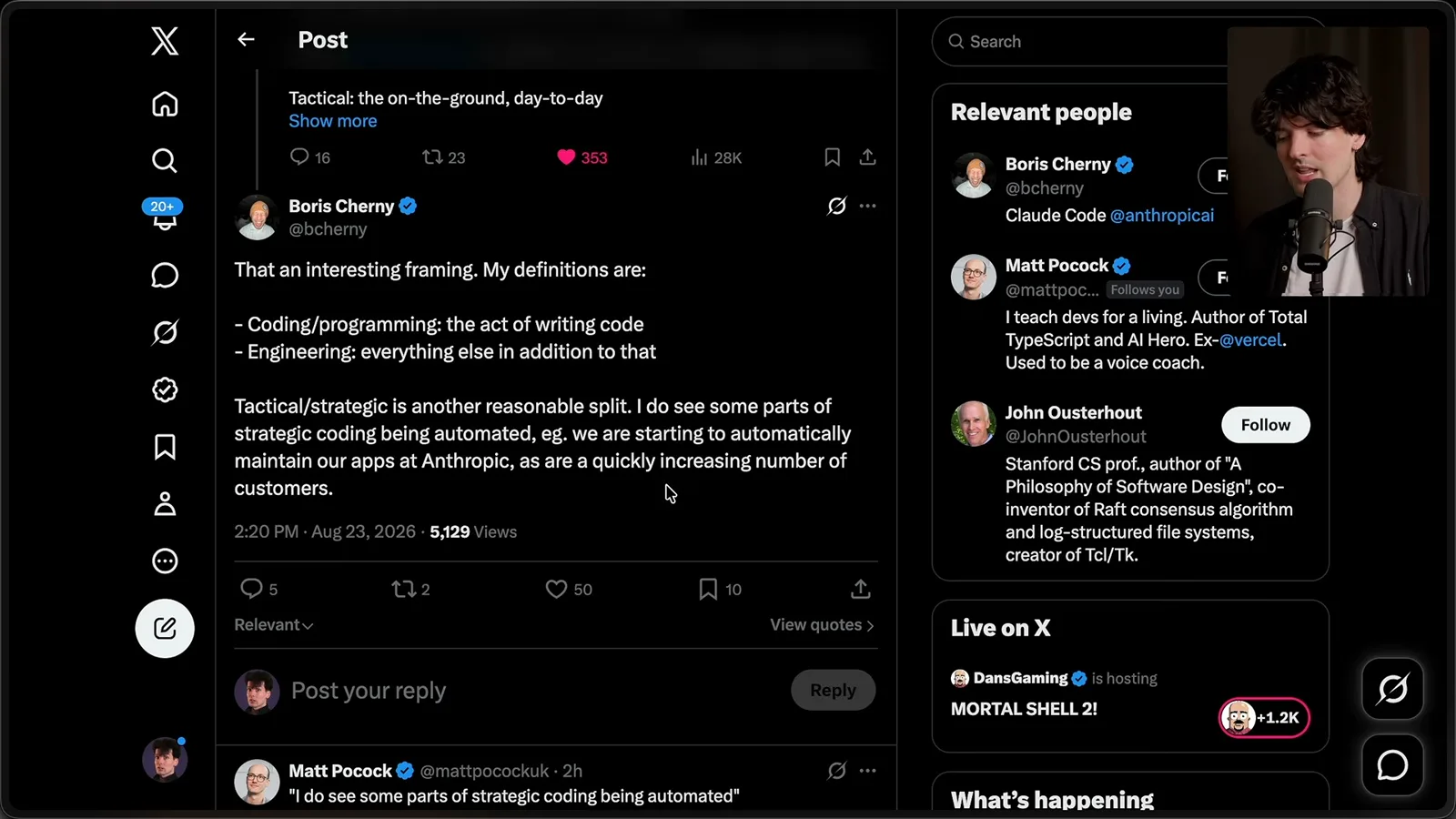
Task: Open the Grok icon in the sidebar
Action: tap(165, 332)
